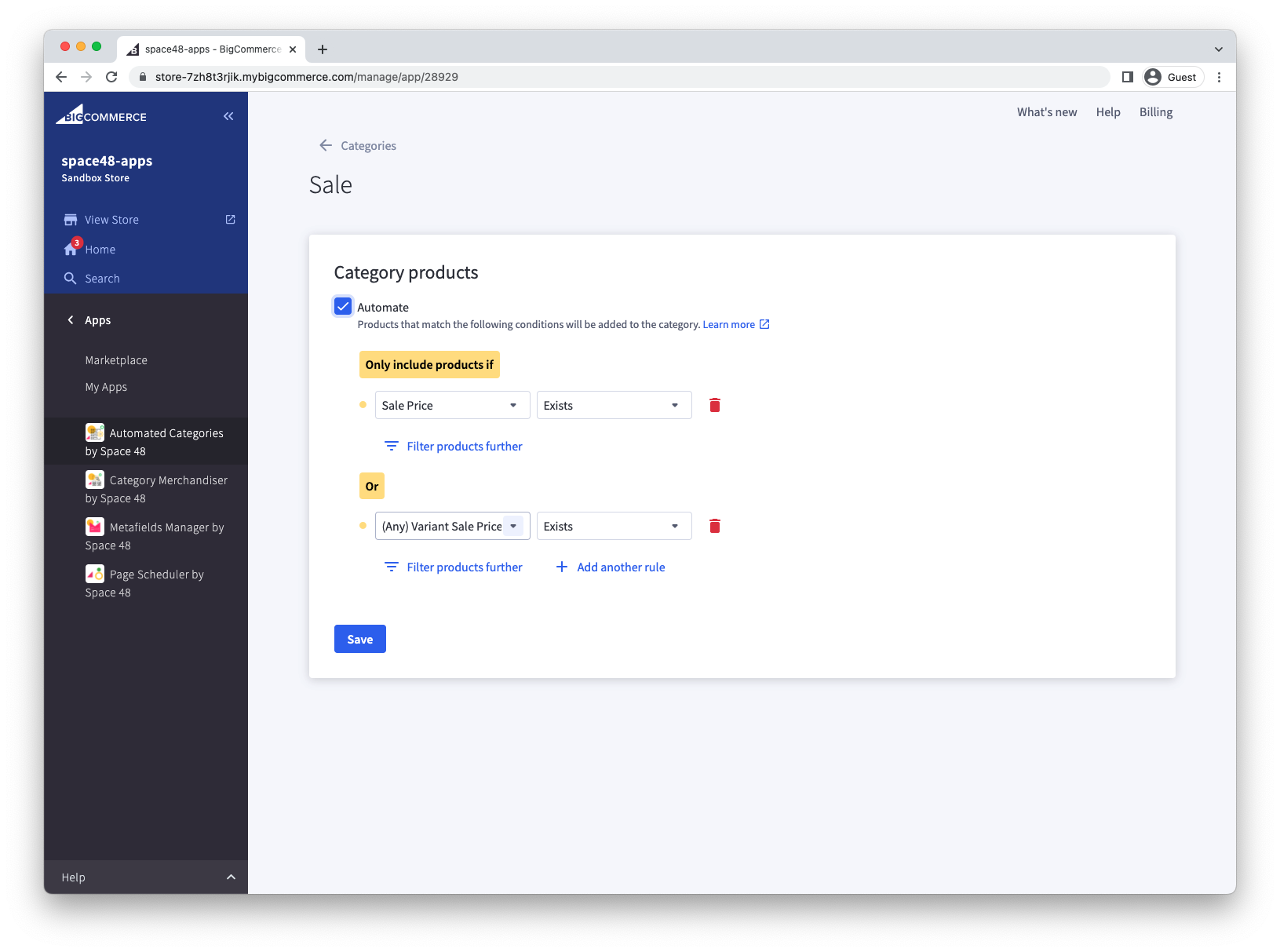The height and width of the screenshot is (952, 1280).
Task: Open What's new in the top bar
Action: point(1047,112)
